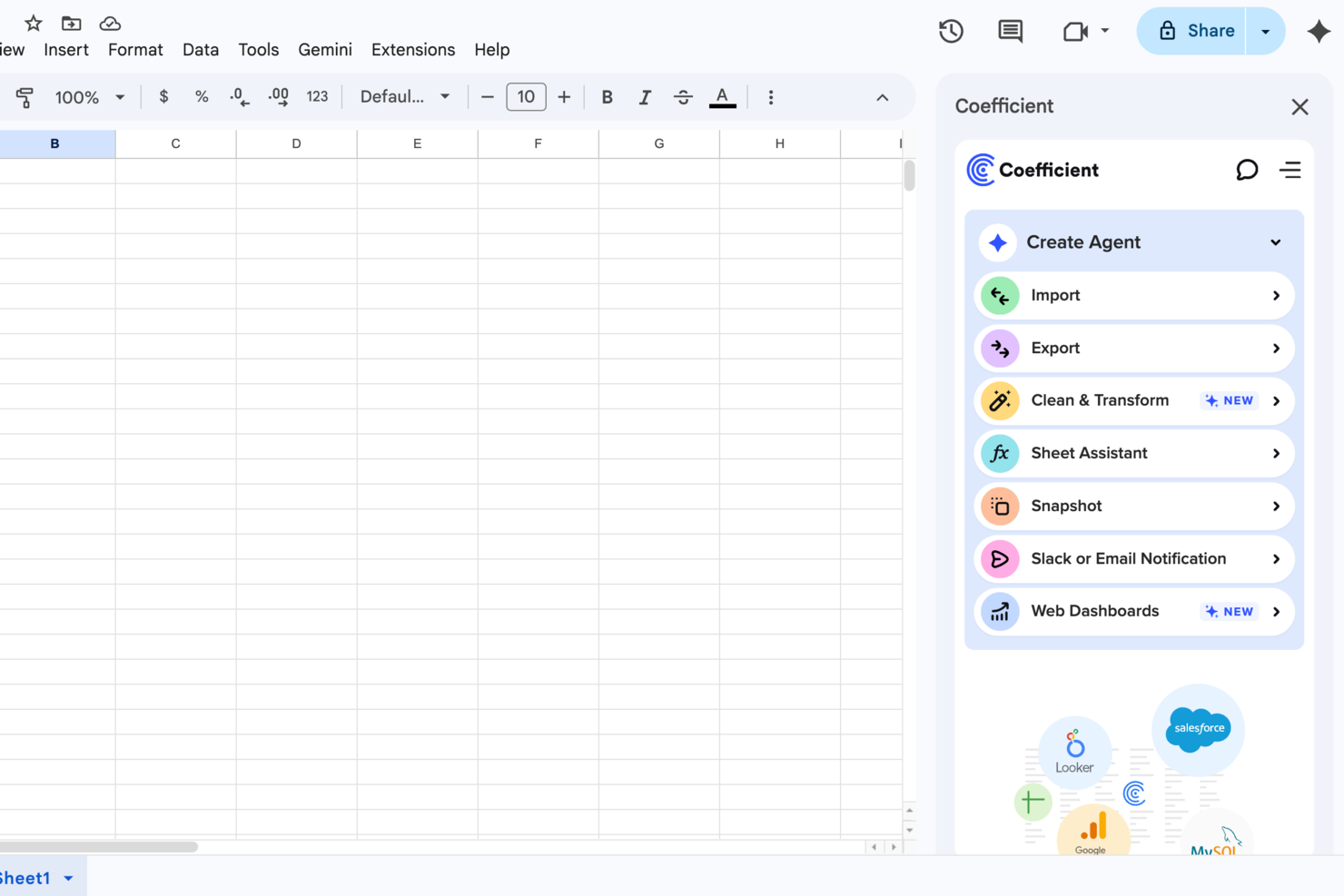This screenshot has width=1344, height=896.
Task: Open the text color picker
Action: [x=722, y=97]
